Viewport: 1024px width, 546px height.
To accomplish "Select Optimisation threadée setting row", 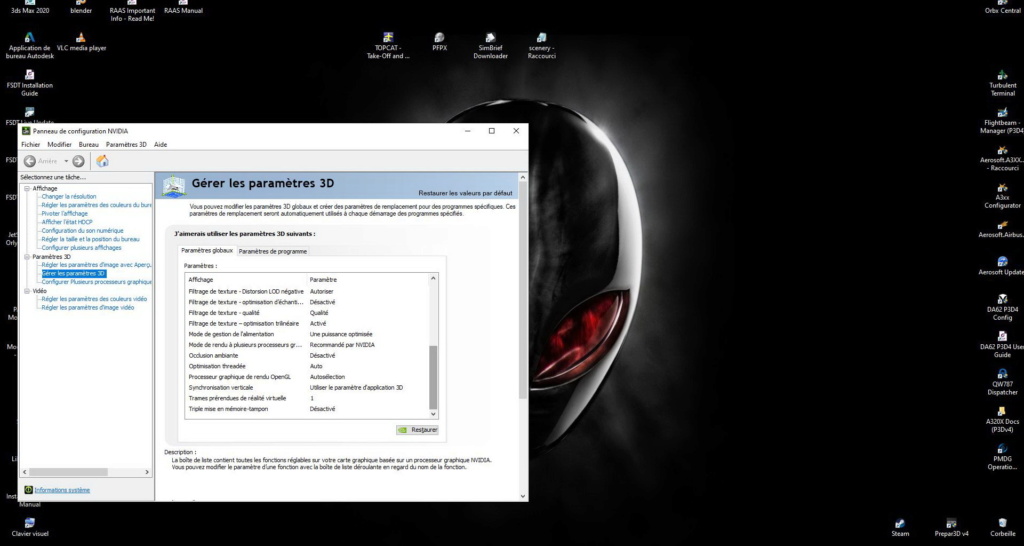I will (307, 366).
